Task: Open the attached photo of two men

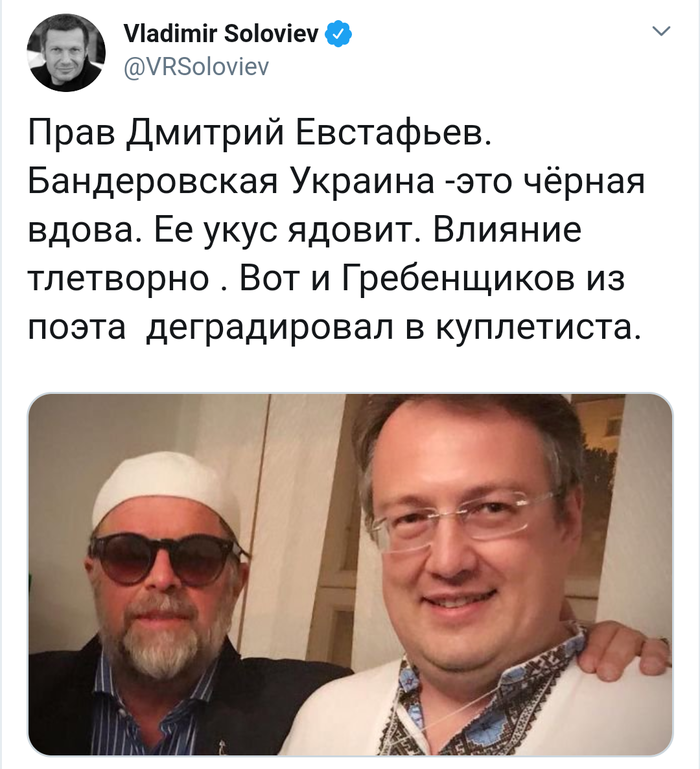Action: coord(350,574)
